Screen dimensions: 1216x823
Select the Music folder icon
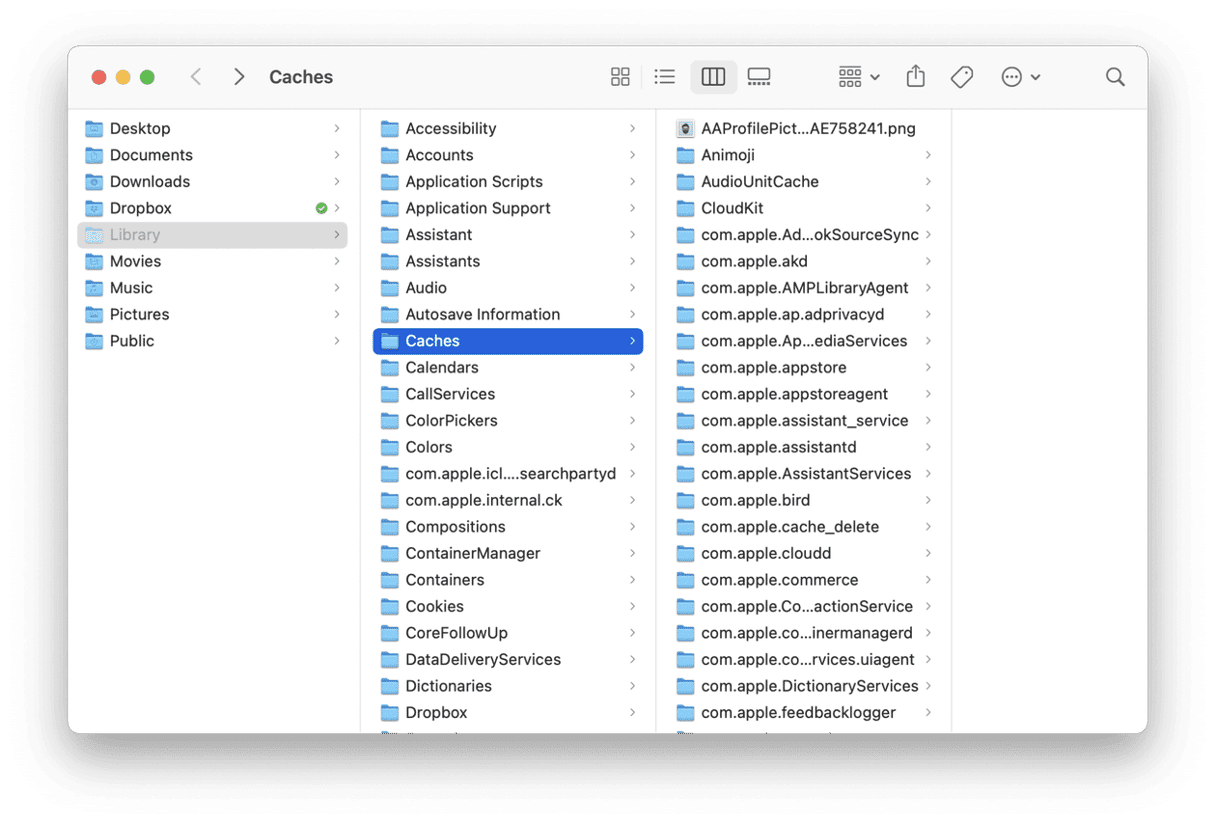click(94, 287)
